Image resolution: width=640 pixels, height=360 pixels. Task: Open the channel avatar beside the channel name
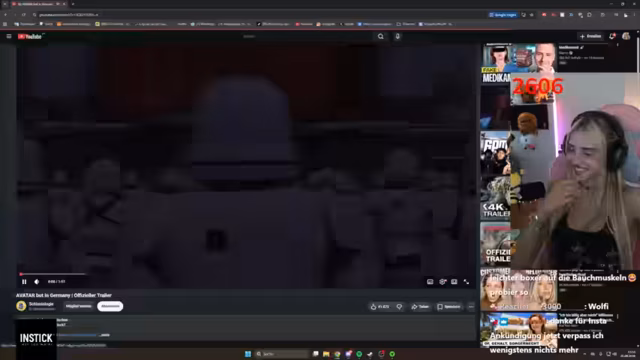tap(21, 306)
